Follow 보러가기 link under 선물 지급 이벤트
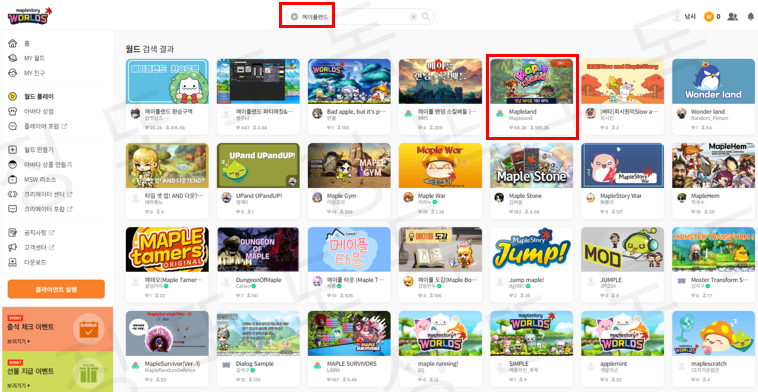Image resolution: width=758 pixels, height=392 pixels. [19, 385]
